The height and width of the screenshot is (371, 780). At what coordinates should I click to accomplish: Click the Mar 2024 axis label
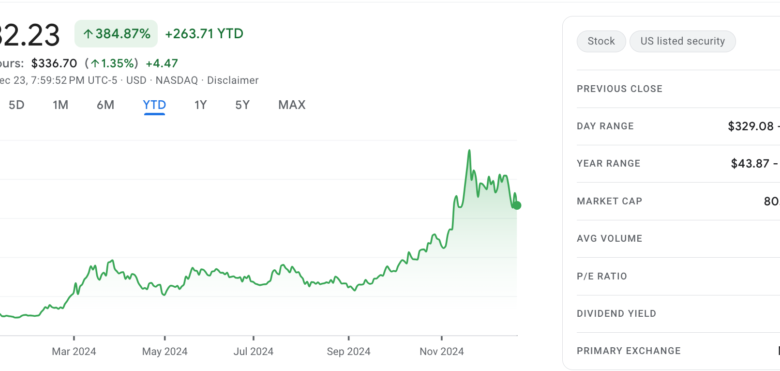point(74,352)
